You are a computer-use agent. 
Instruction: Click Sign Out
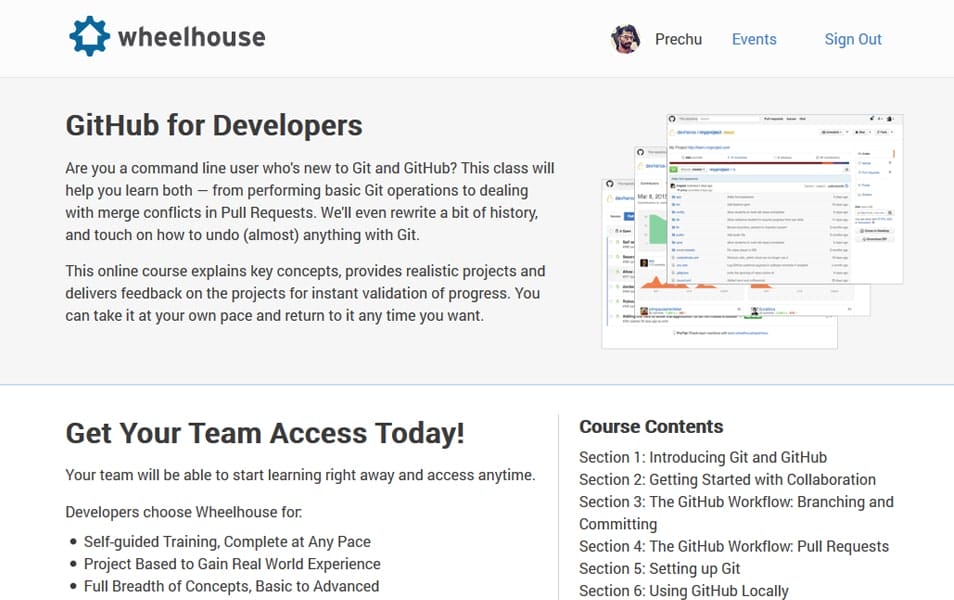[853, 39]
